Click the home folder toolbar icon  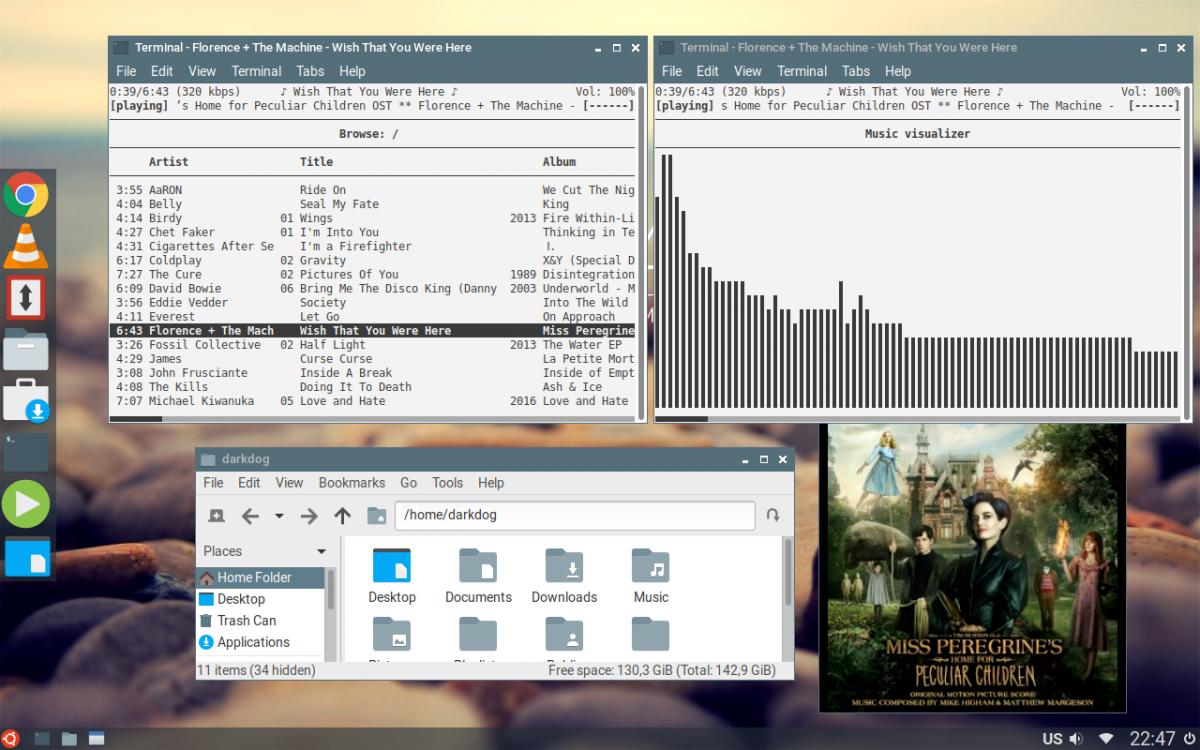(376, 515)
